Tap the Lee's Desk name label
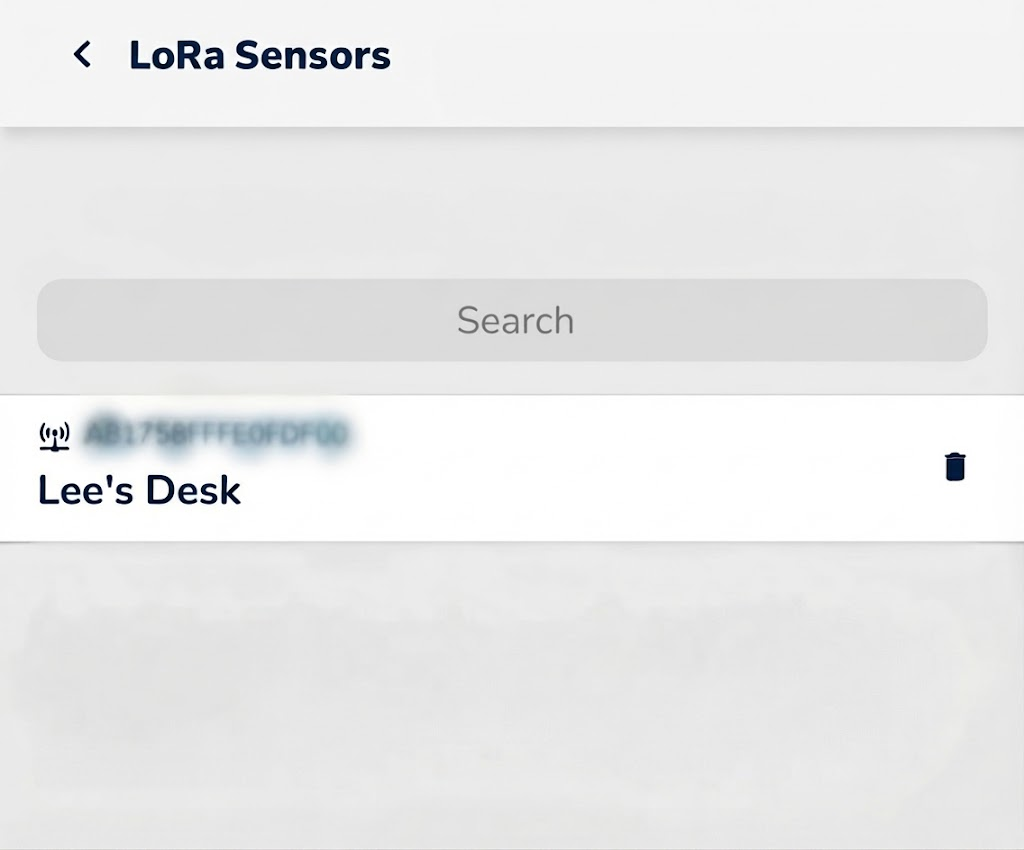The image size is (1024, 850). 139,490
